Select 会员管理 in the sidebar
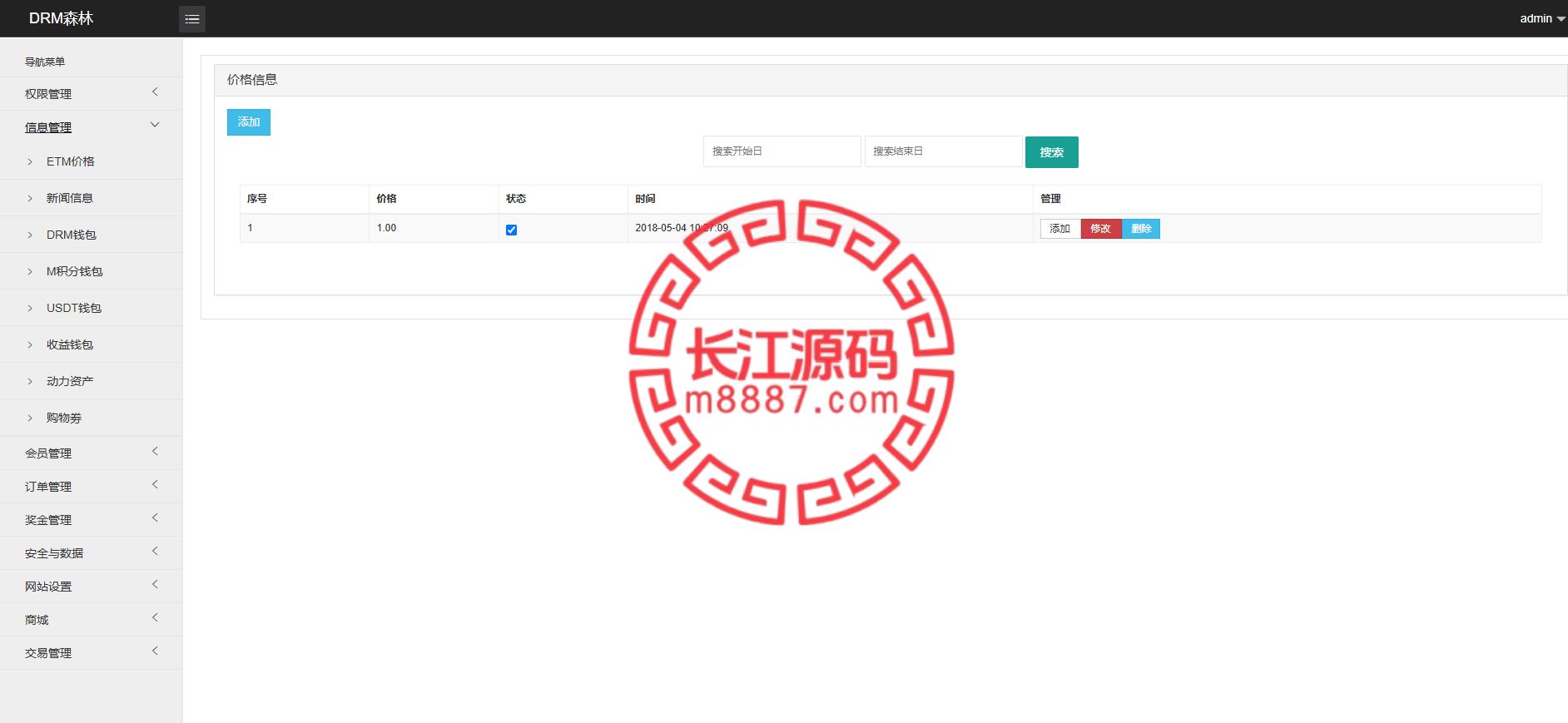 48,453
